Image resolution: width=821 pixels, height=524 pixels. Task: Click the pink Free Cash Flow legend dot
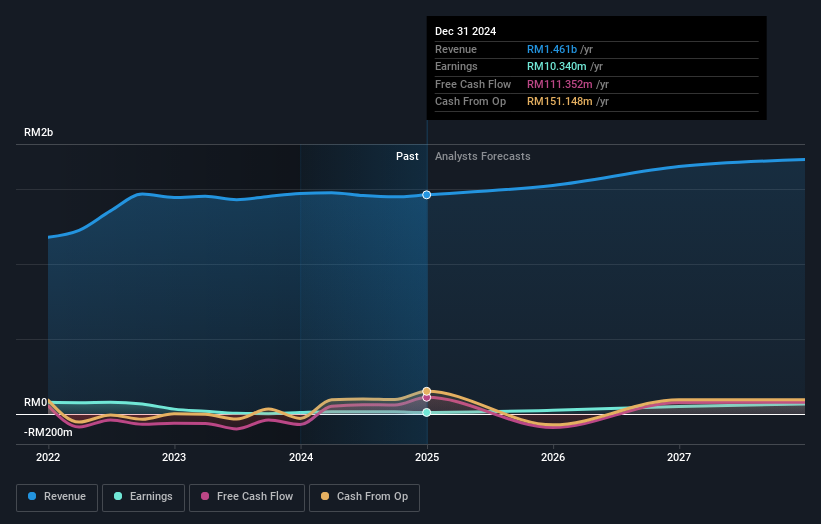click(x=205, y=496)
